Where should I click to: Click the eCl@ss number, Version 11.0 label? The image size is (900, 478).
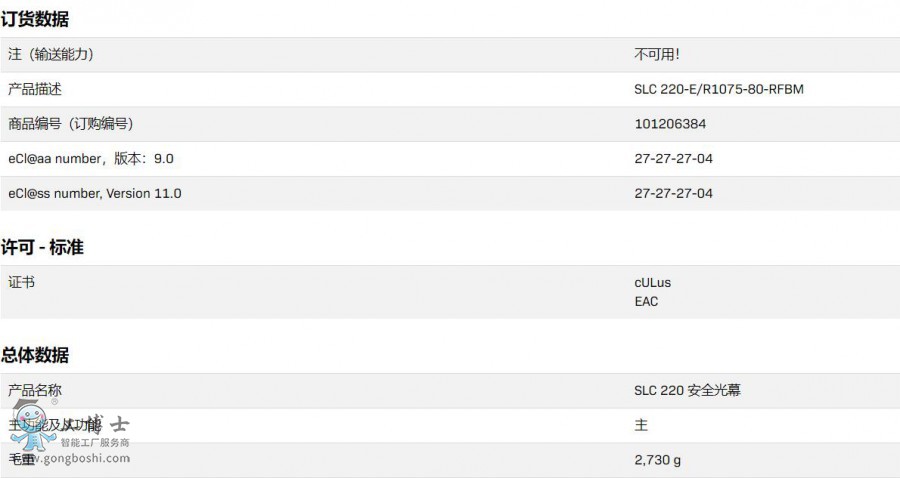pyautogui.click(x=95, y=193)
